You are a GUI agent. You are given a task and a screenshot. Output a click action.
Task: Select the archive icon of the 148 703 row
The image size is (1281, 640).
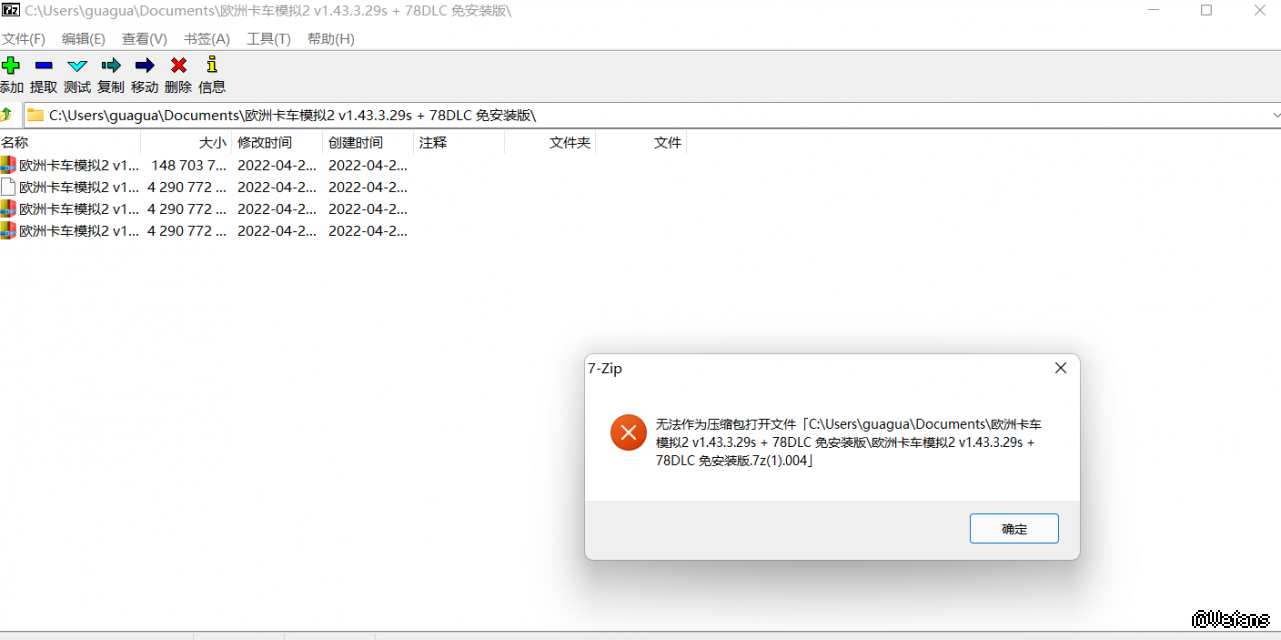[x=8, y=165]
